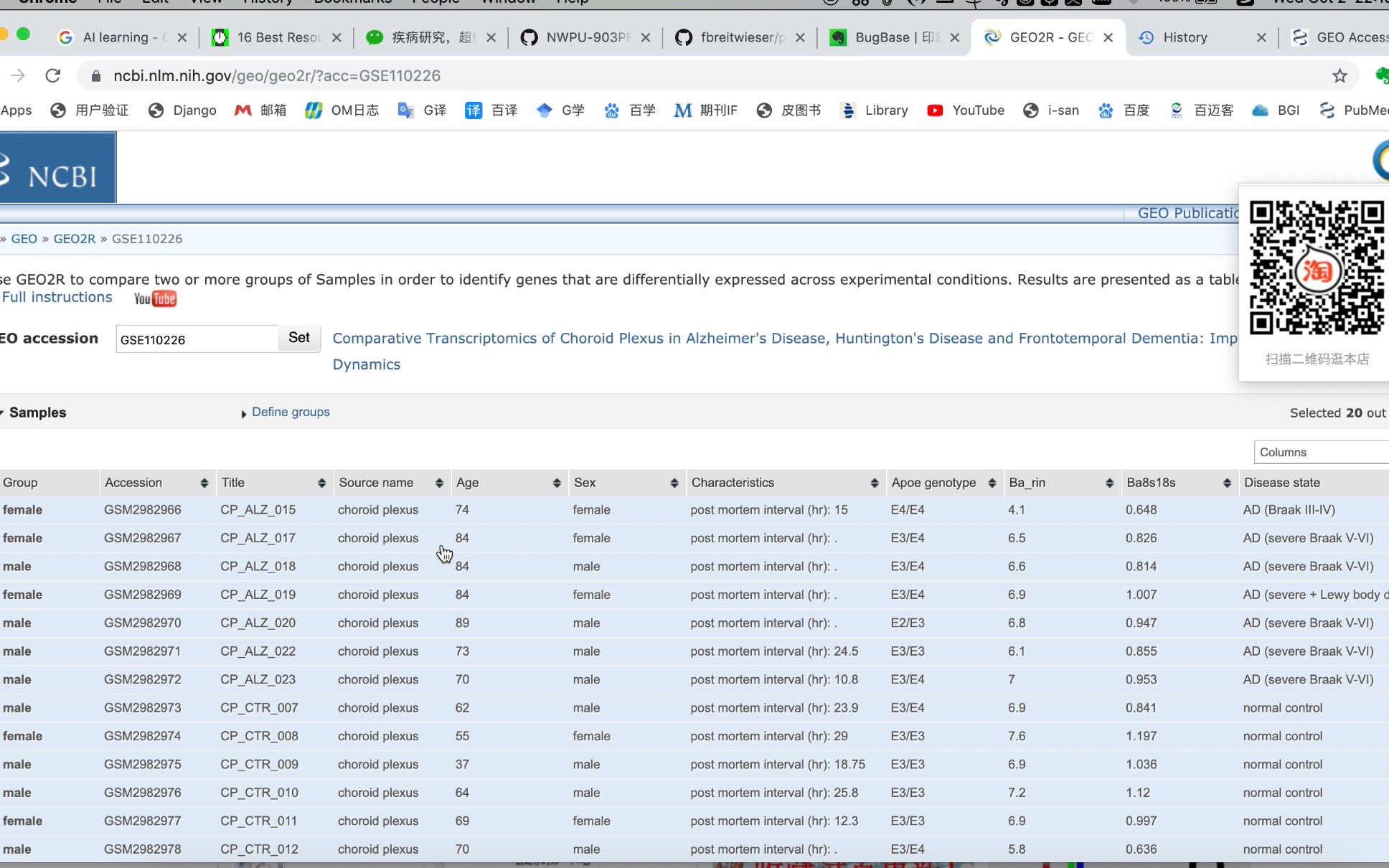Open the i-san bookmark
The image size is (1389, 868).
(x=1051, y=110)
